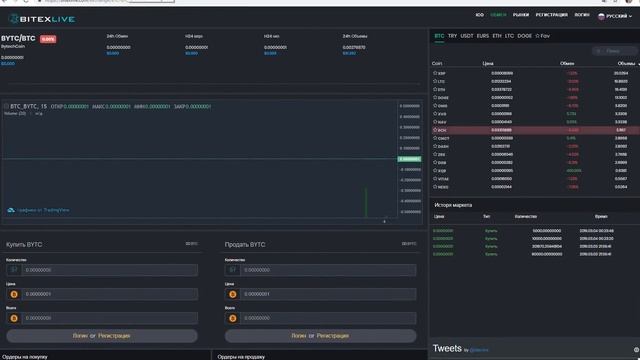640x360 pixels.
Task: Click the BitexLive logo
Action: [x=42, y=19]
